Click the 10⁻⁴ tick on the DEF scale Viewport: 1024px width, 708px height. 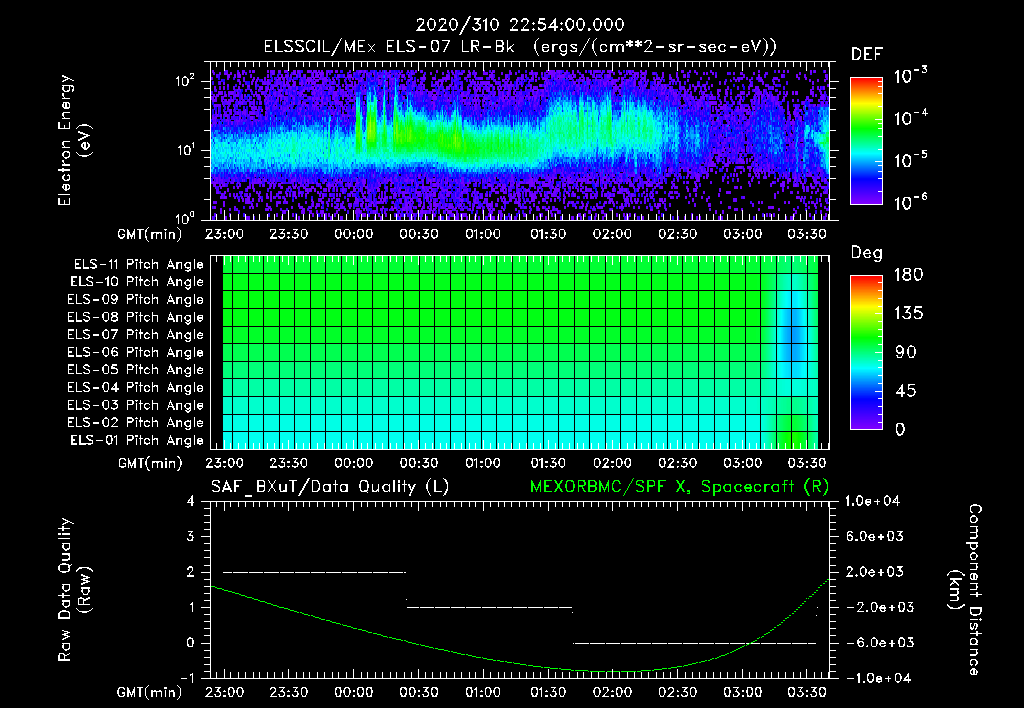910,117
